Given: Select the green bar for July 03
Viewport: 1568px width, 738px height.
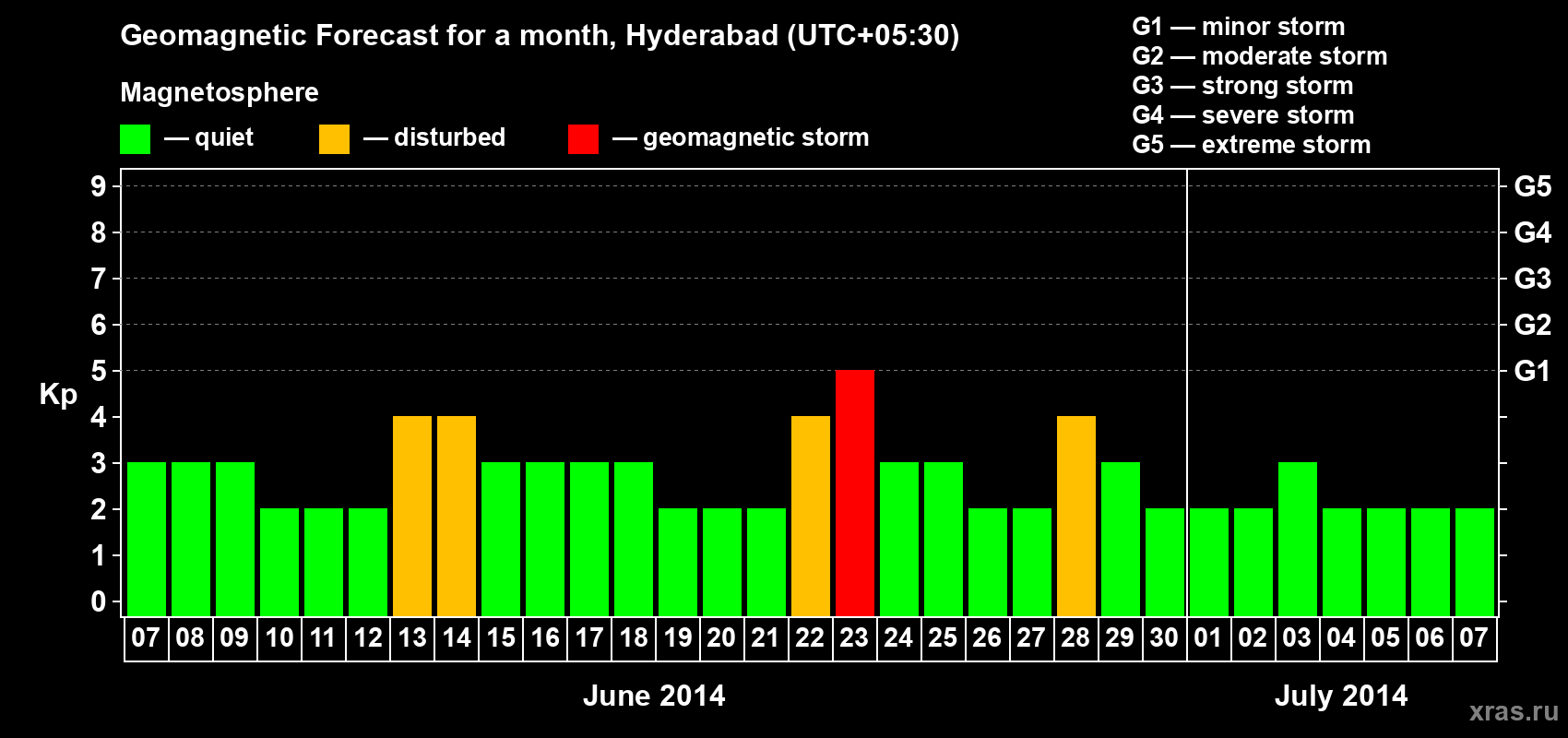Looking at the screenshot, I should pos(1298,540).
